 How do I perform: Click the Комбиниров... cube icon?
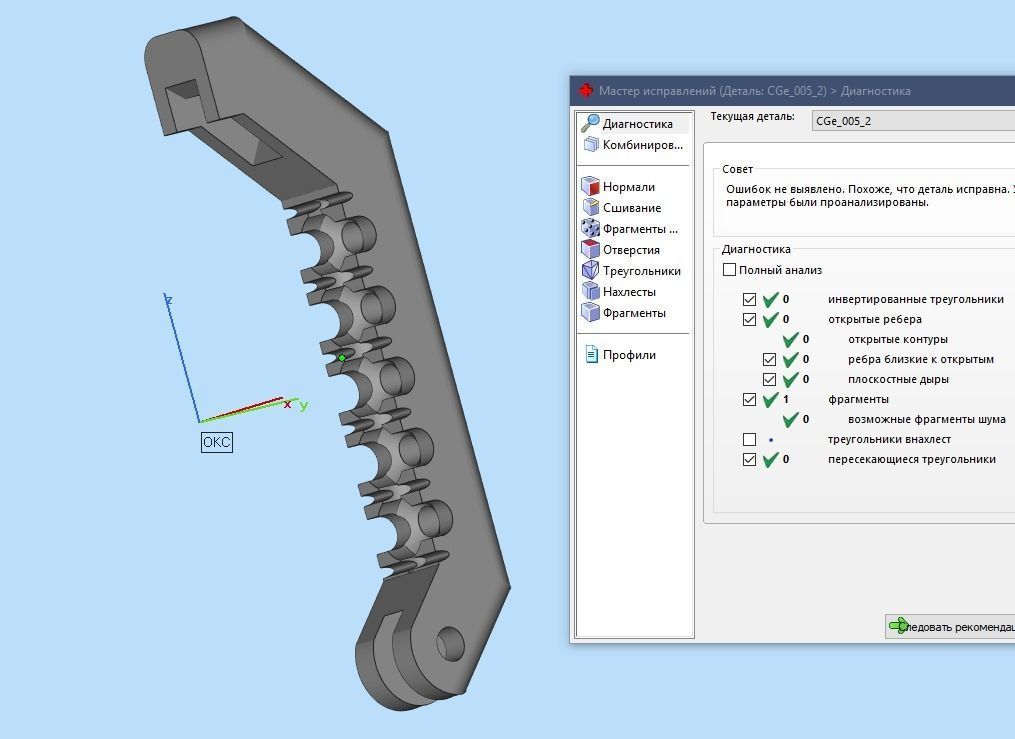coord(591,144)
